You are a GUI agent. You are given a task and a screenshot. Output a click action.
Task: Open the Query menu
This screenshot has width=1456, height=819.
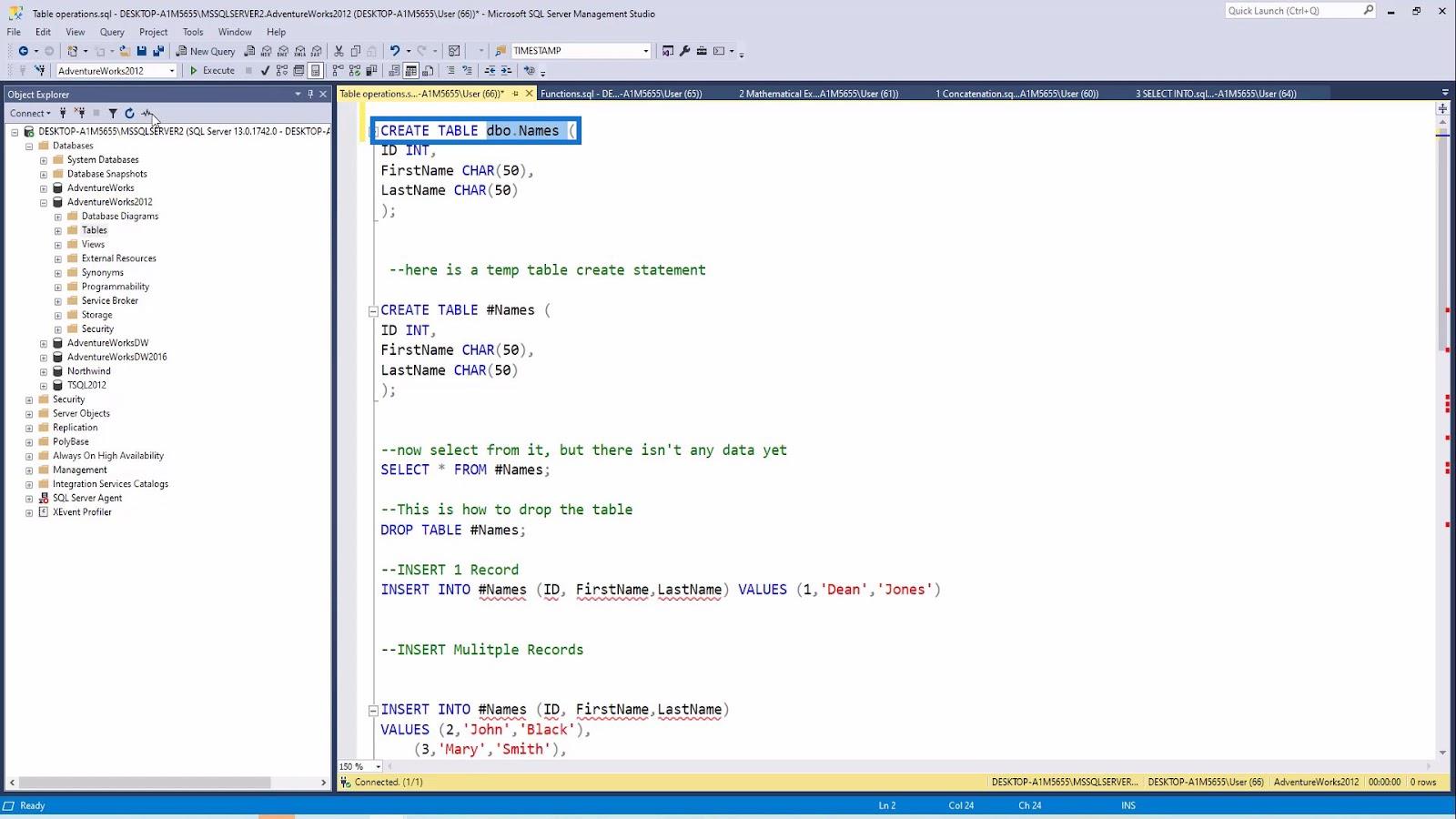click(112, 32)
